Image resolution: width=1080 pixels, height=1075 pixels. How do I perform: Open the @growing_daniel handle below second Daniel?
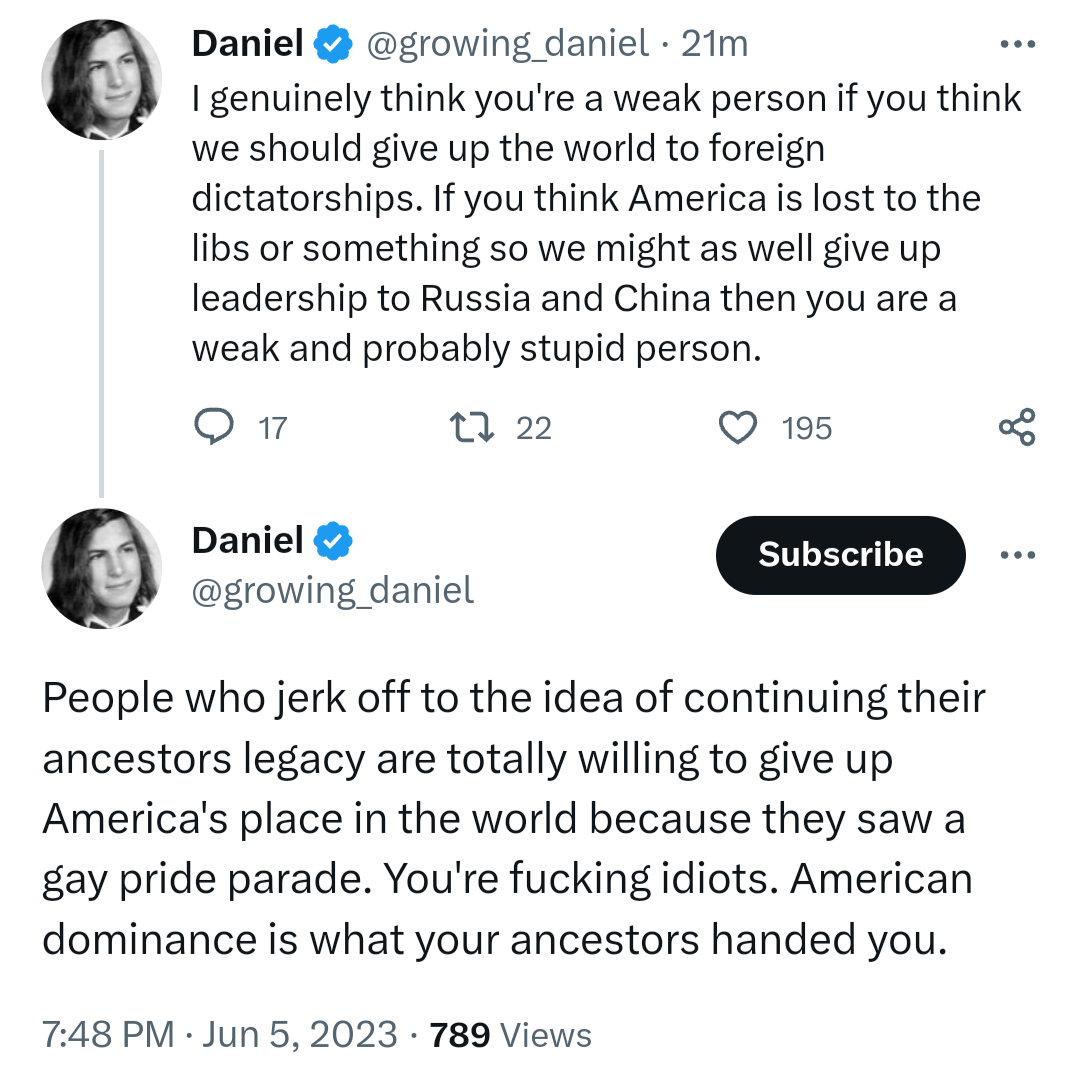point(332,591)
